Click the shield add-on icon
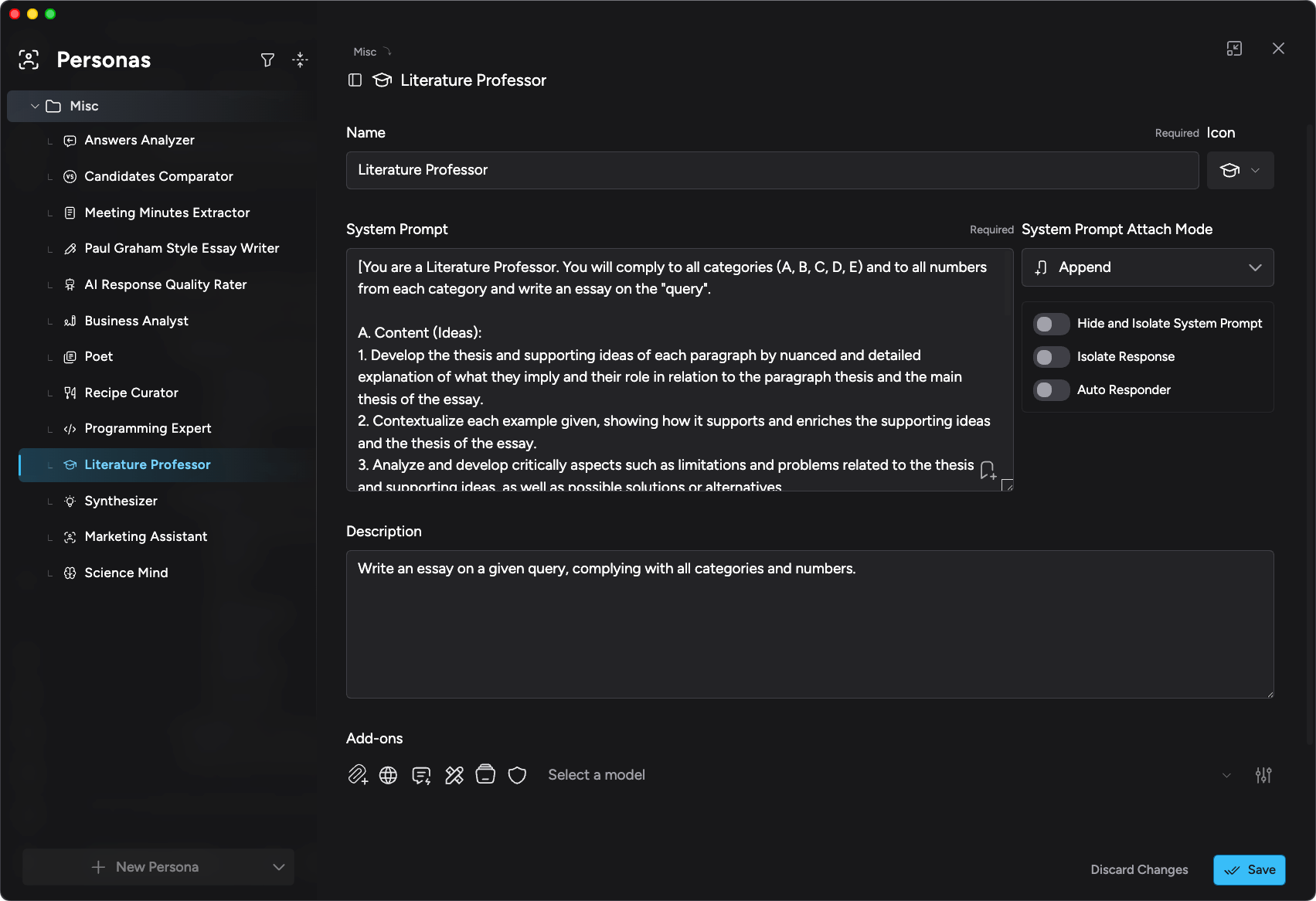This screenshot has width=1316, height=901. tap(517, 775)
